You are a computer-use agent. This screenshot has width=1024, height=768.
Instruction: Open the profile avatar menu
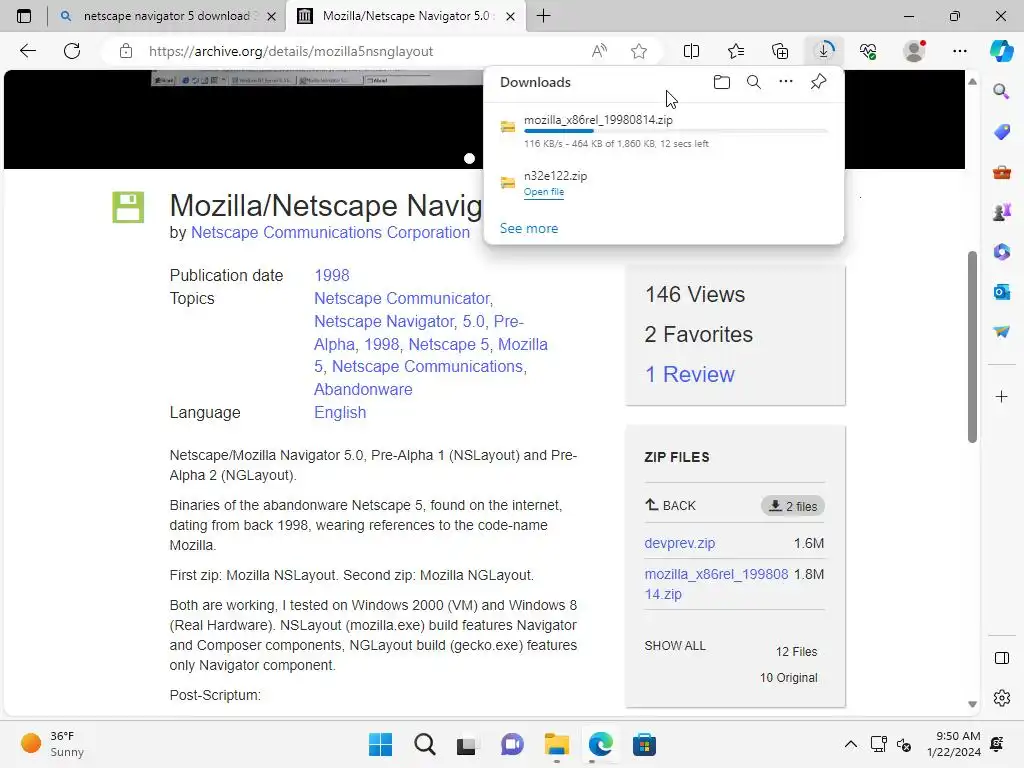(914, 51)
